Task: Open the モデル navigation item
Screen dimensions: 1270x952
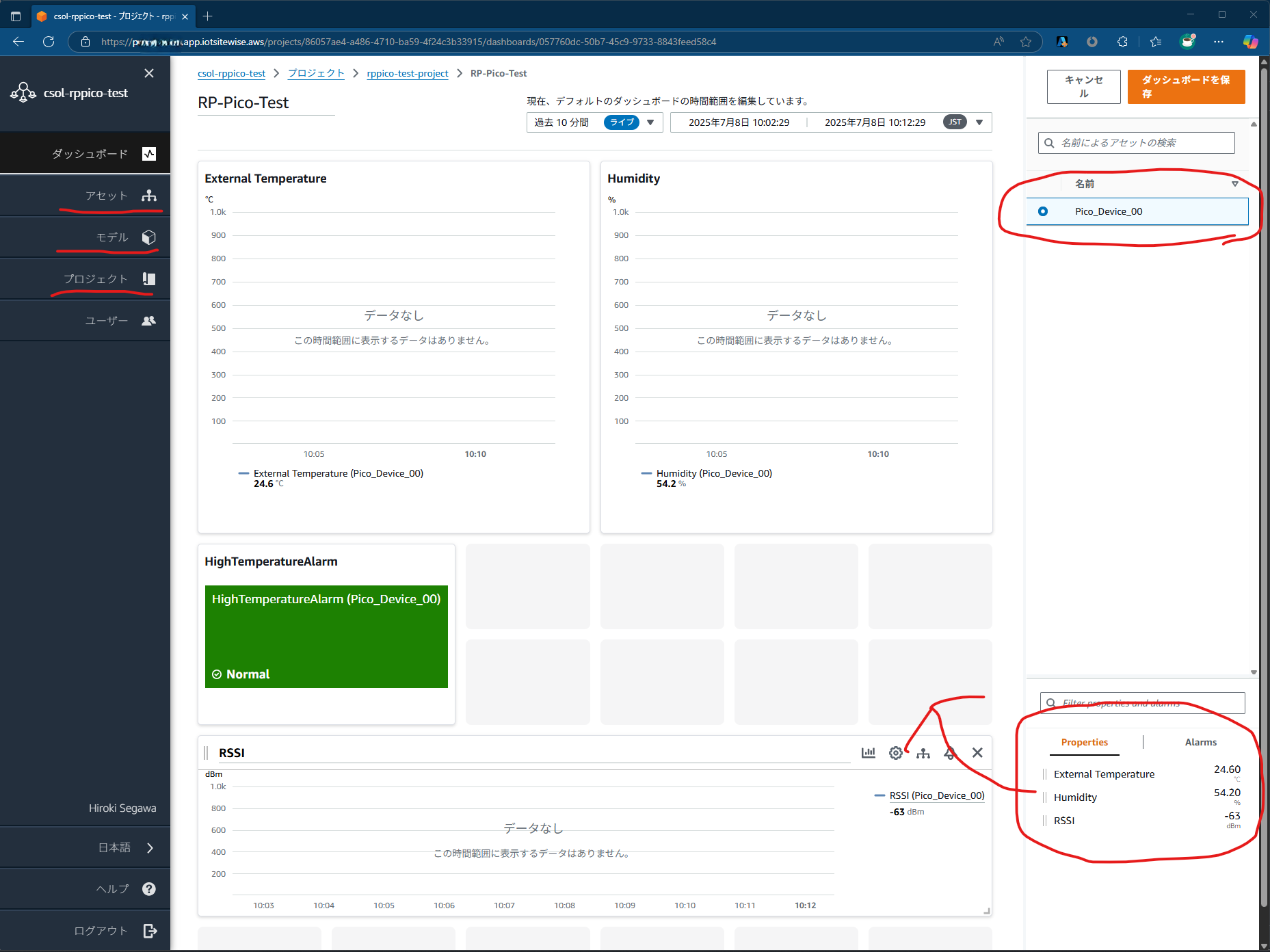Action: [85, 237]
